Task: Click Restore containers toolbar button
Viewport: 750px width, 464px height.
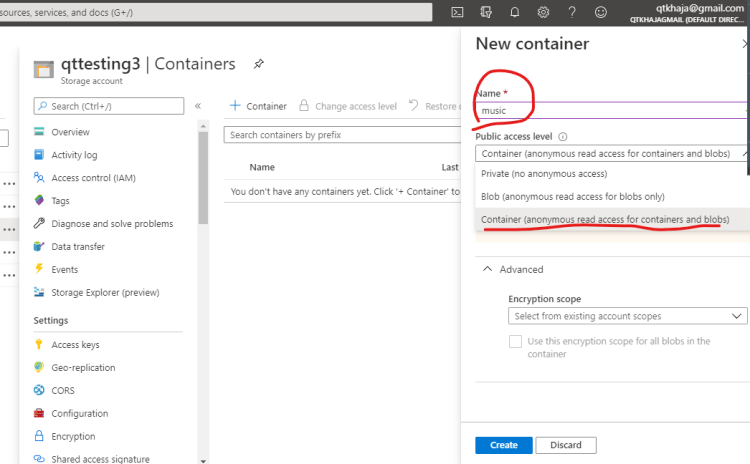Action: click(434, 106)
